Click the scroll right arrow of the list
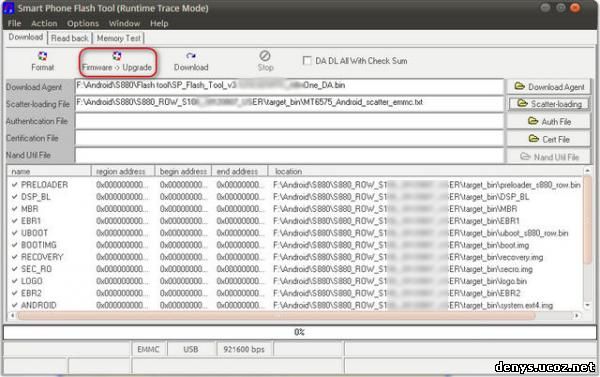The image size is (600, 377). tap(577, 315)
